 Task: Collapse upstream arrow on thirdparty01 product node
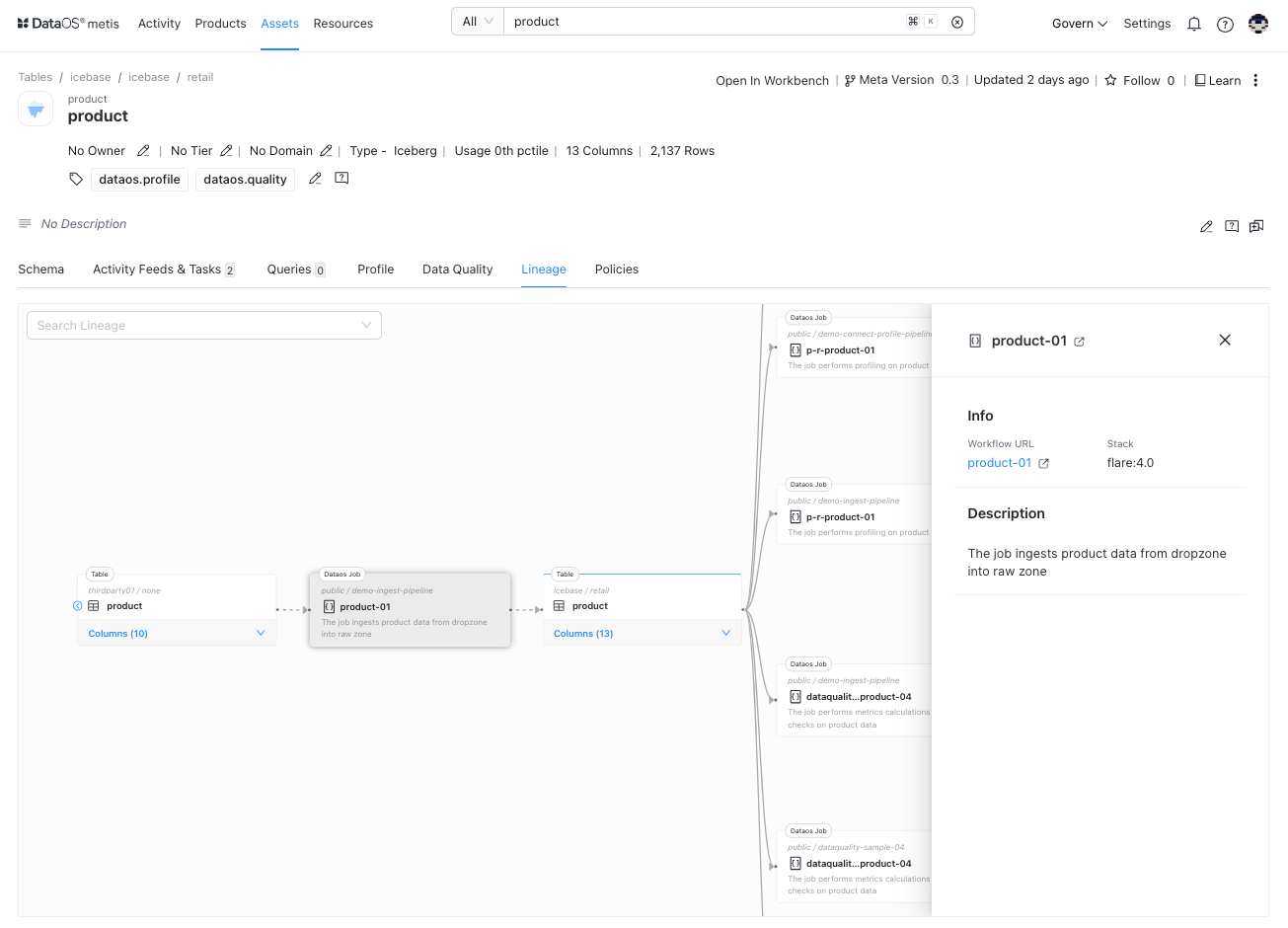click(x=78, y=606)
